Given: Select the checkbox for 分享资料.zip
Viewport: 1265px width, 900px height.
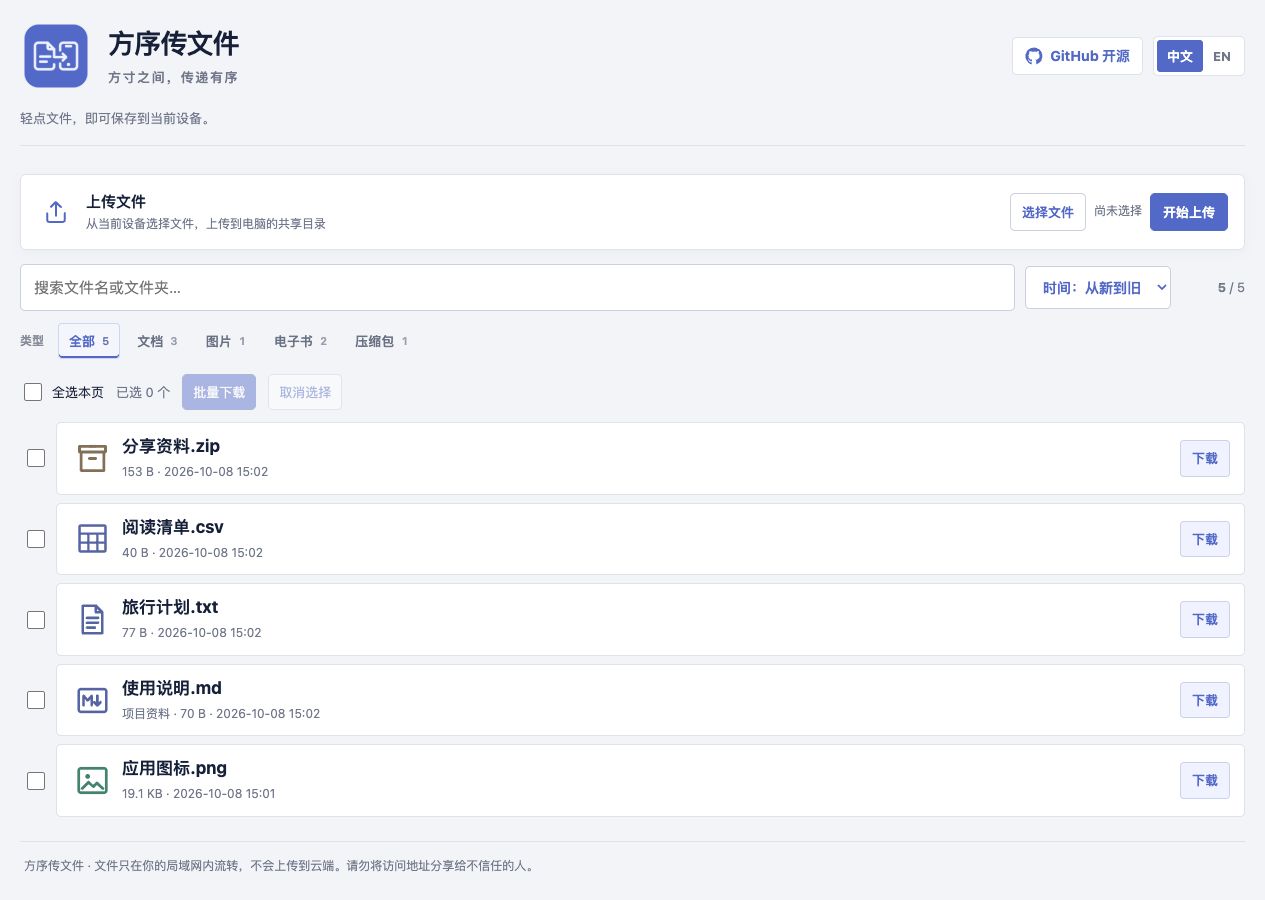Looking at the screenshot, I should click(x=36, y=458).
